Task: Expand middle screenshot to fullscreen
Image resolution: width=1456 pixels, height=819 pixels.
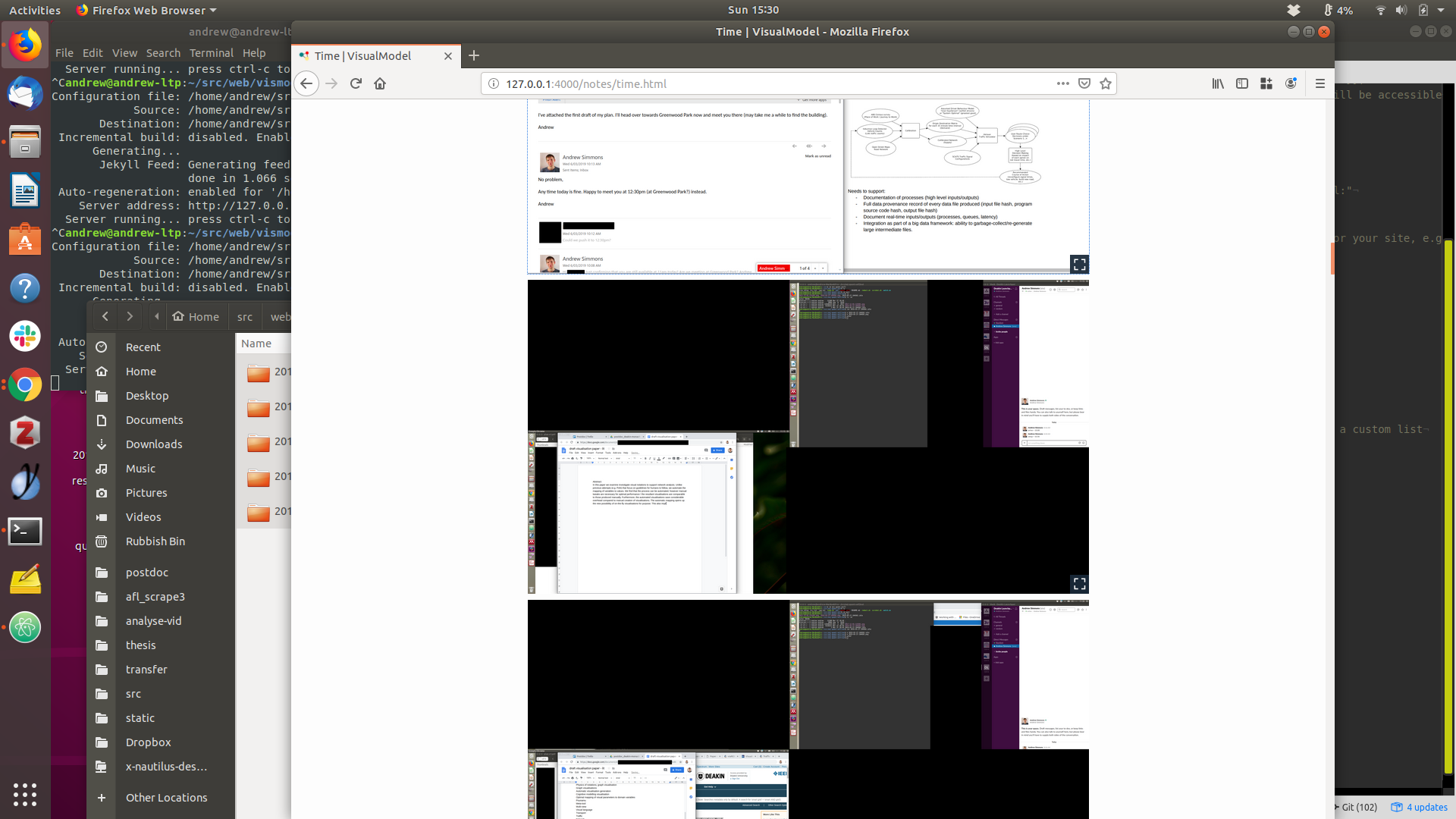Action: tap(1079, 583)
